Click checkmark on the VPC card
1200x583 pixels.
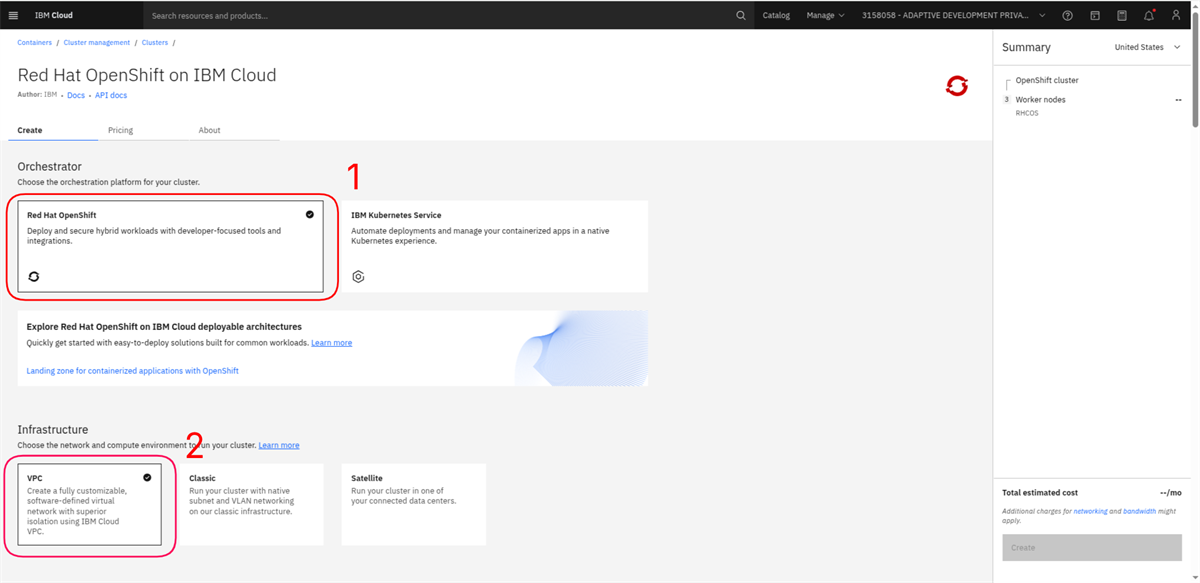[x=147, y=477]
